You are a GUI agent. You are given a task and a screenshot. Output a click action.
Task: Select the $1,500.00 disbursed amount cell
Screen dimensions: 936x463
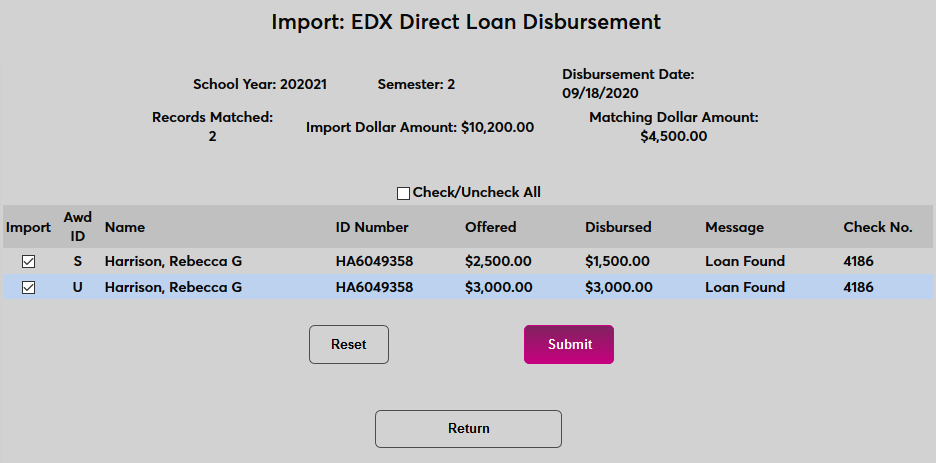618,262
